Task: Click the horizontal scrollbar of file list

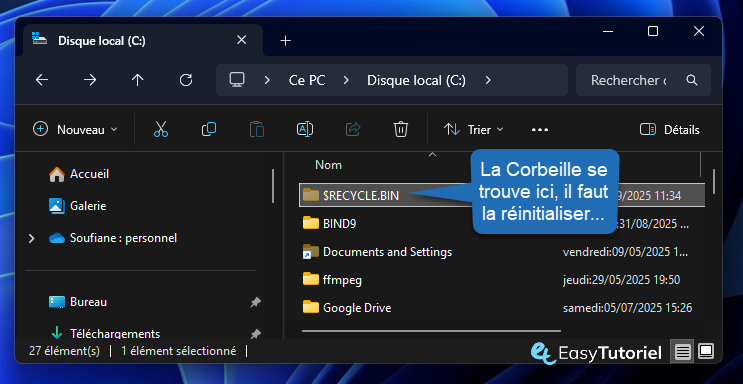Action: 431,331
